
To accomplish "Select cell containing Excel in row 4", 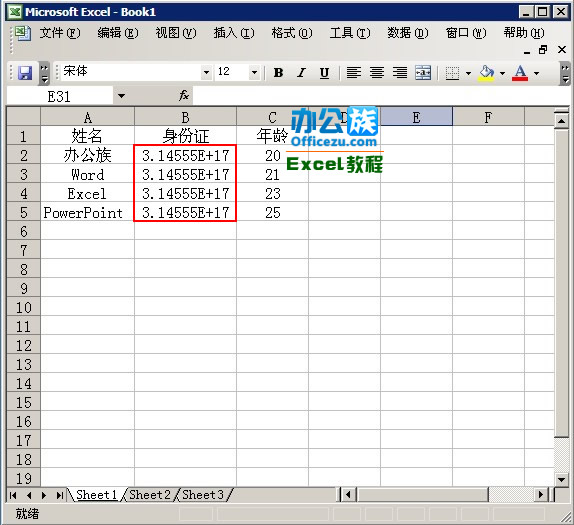I will click(x=87, y=193).
